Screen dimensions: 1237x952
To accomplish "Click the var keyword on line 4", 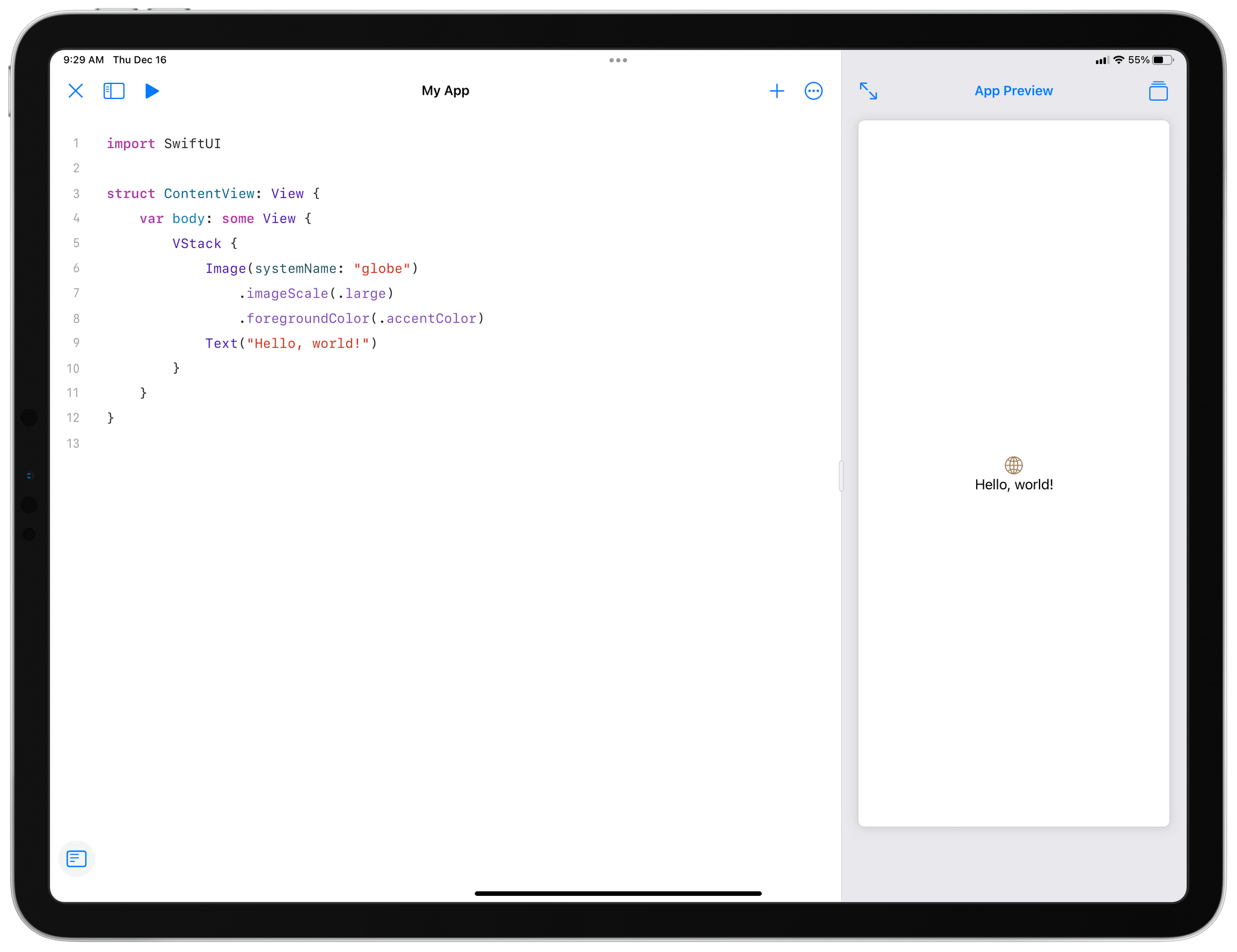I will [x=152, y=219].
